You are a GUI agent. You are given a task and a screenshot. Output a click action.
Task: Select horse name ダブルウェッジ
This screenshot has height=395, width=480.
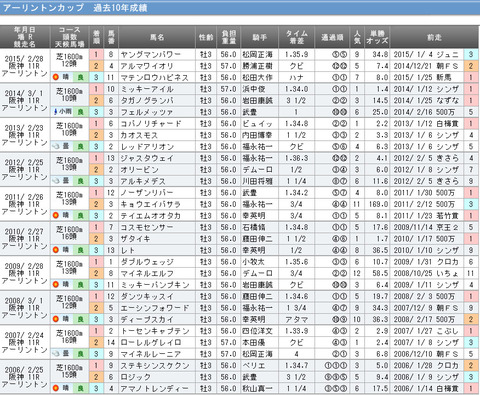147,262
